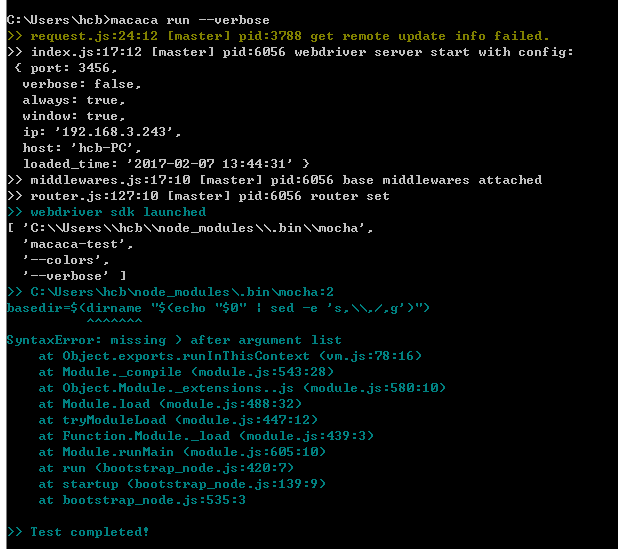618x549 pixels.
Task: Click the 'window: true' config line
Action: click(74, 116)
